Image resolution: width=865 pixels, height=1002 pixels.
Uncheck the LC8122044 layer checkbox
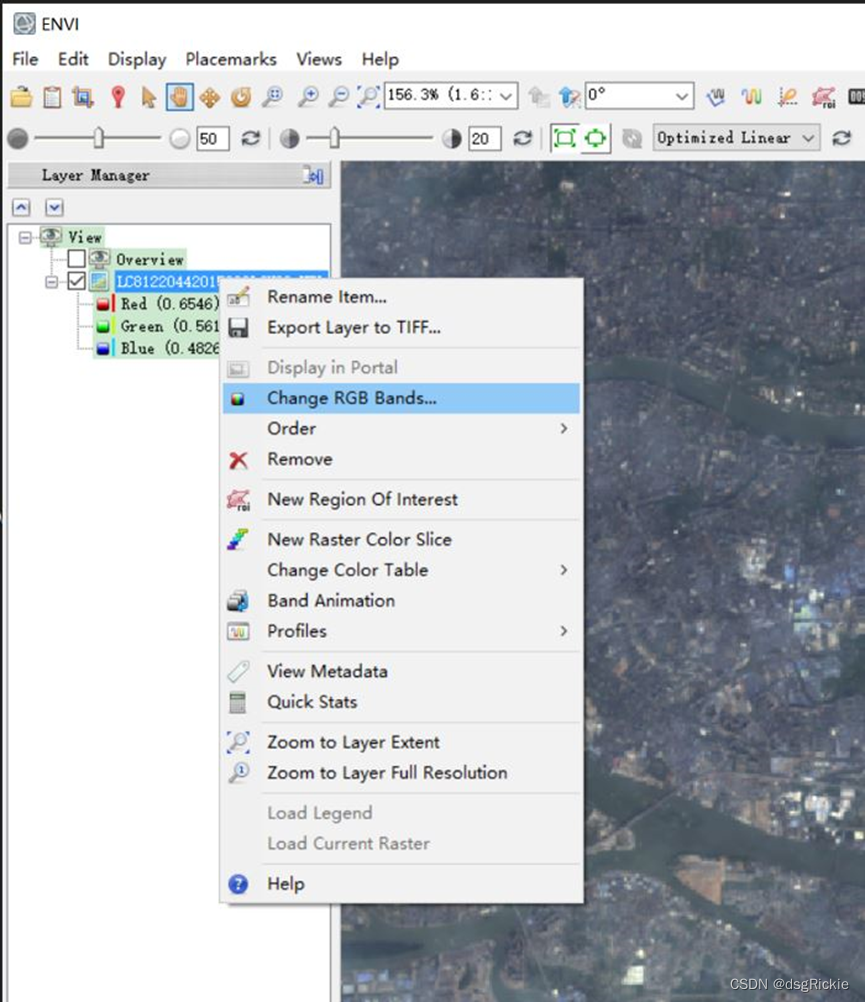pyautogui.click(x=77, y=281)
